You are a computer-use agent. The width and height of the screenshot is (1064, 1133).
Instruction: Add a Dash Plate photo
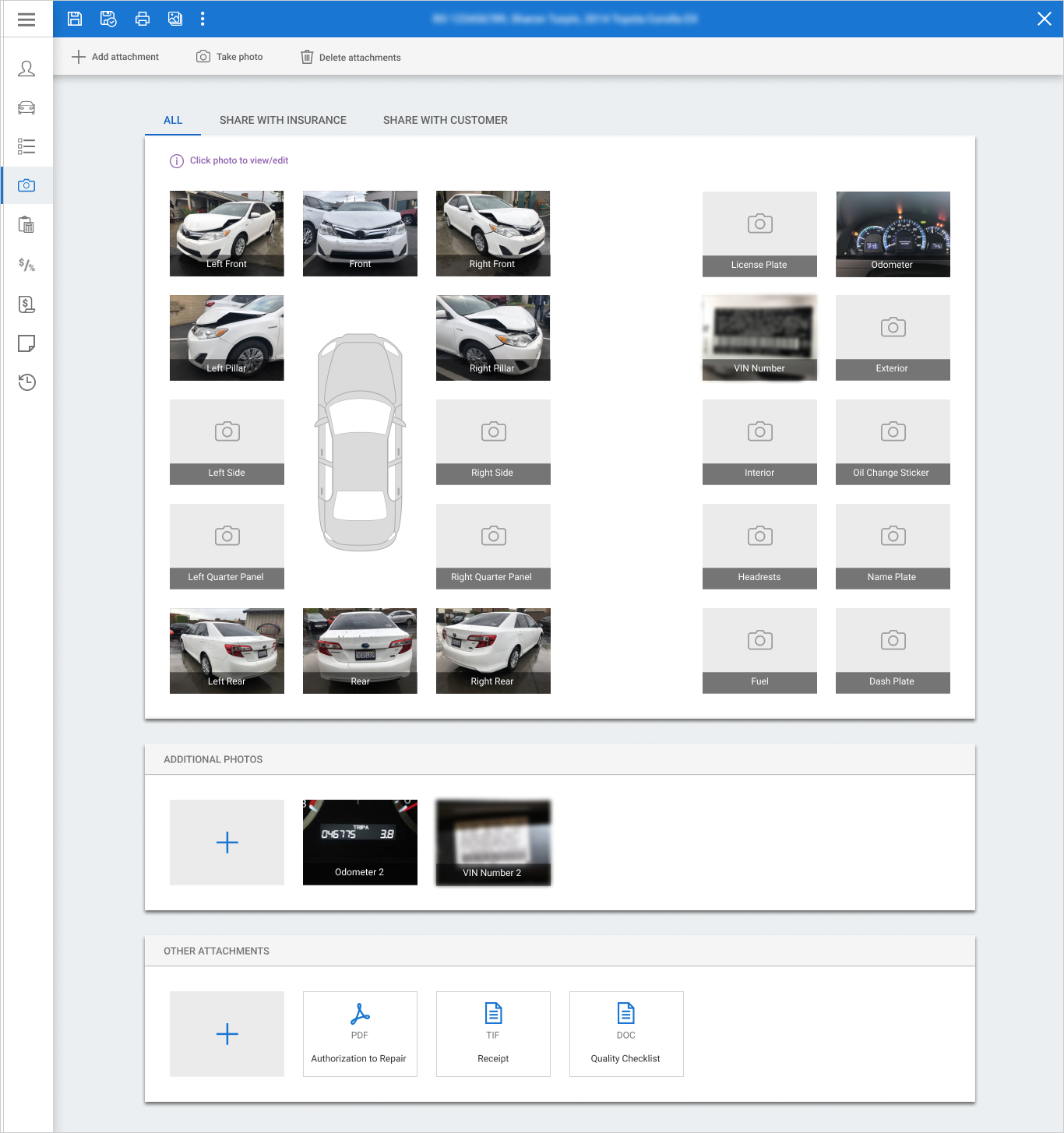(893, 651)
